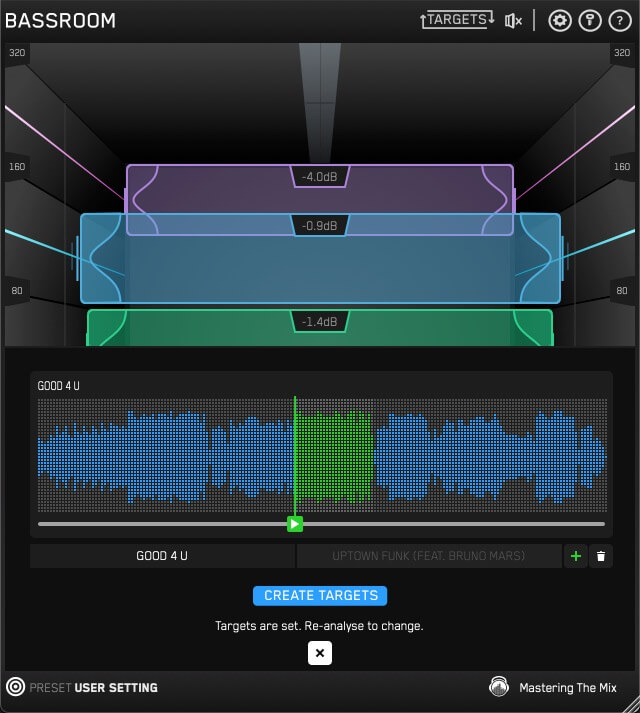
Task: Add a reference track with the green plus
Action: (x=576, y=556)
